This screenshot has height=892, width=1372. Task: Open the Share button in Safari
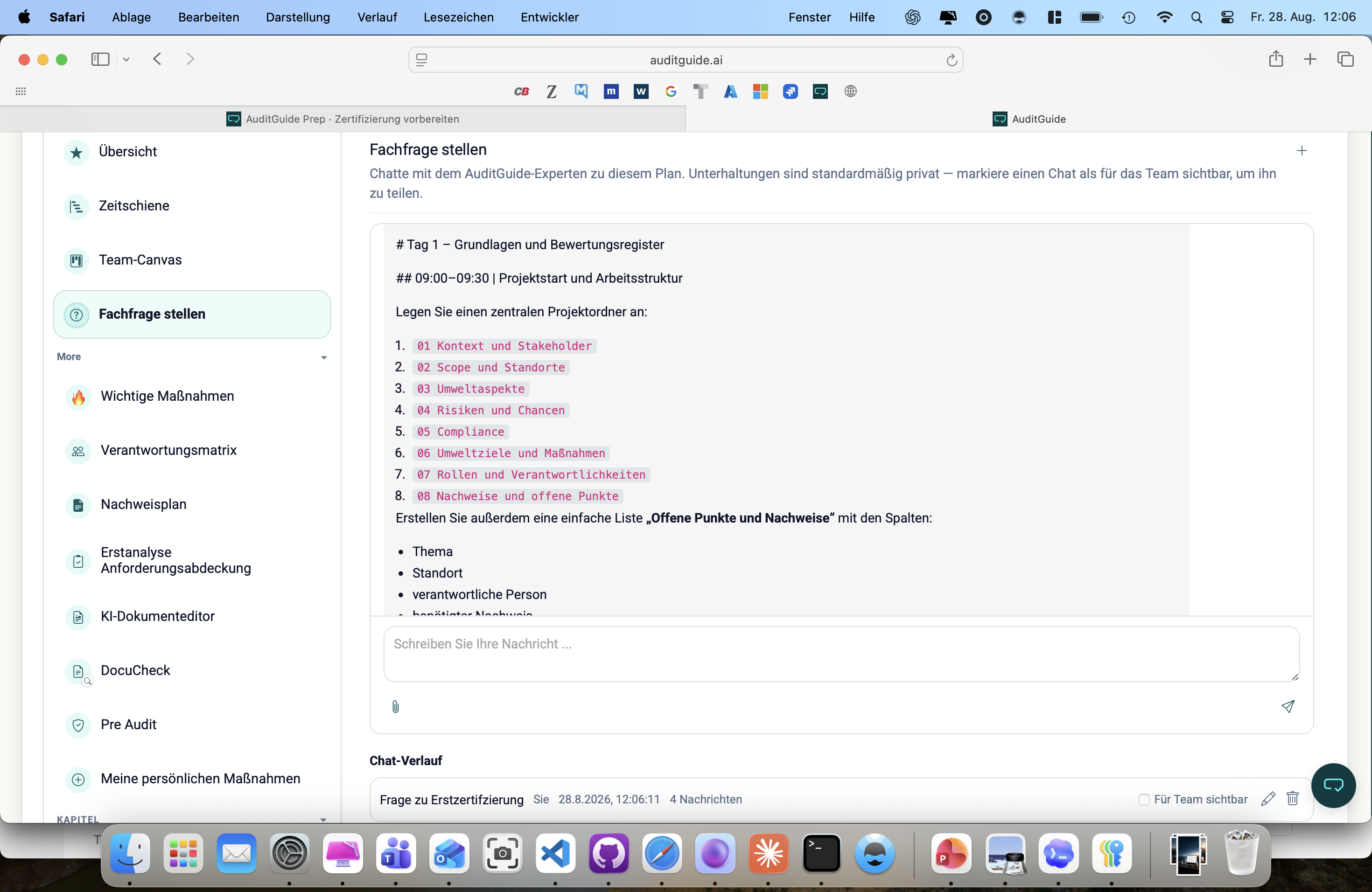pos(1276,59)
